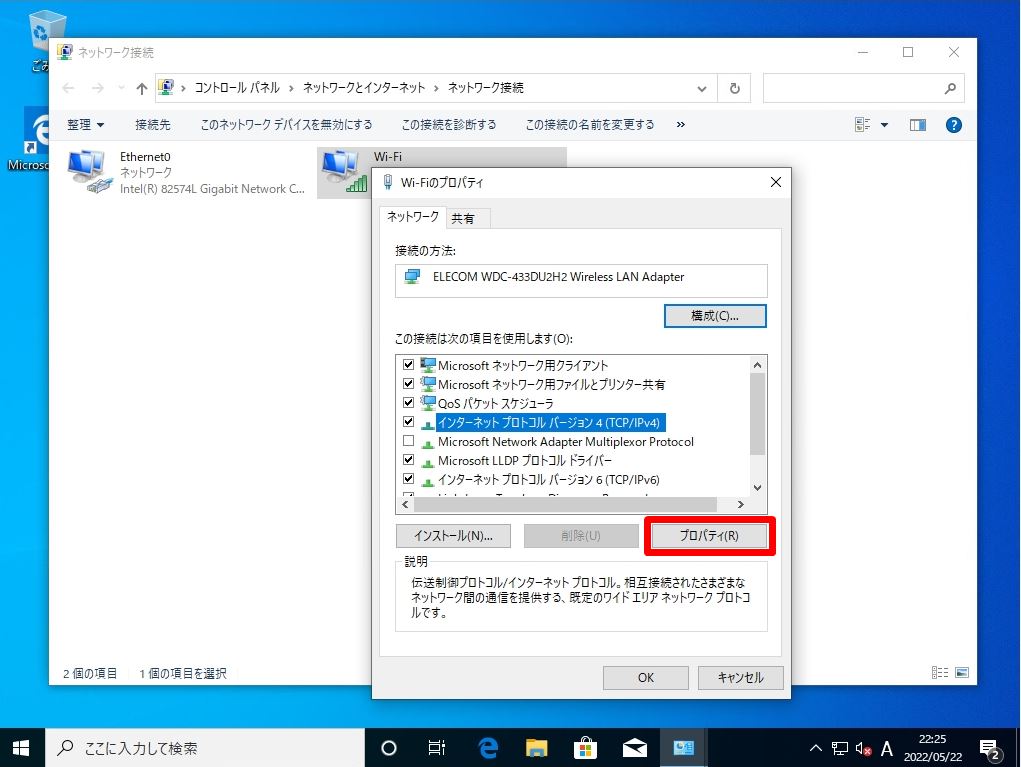Open Mail app from taskbar
Image resolution: width=1021 pixels, height=767 pixels.
coord(634,748)
